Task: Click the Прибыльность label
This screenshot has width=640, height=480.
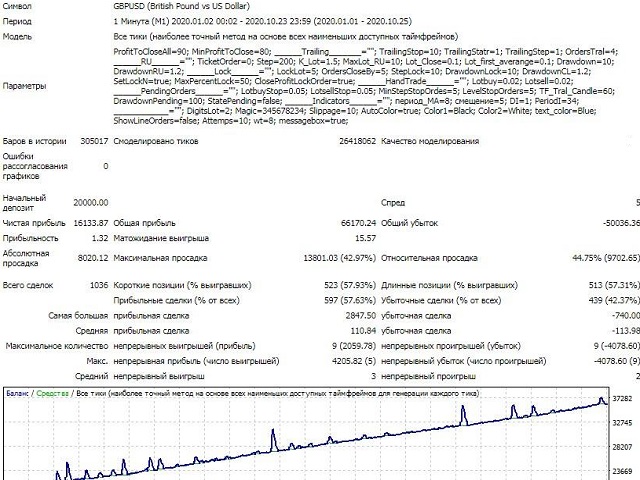Action: point(31,238)
